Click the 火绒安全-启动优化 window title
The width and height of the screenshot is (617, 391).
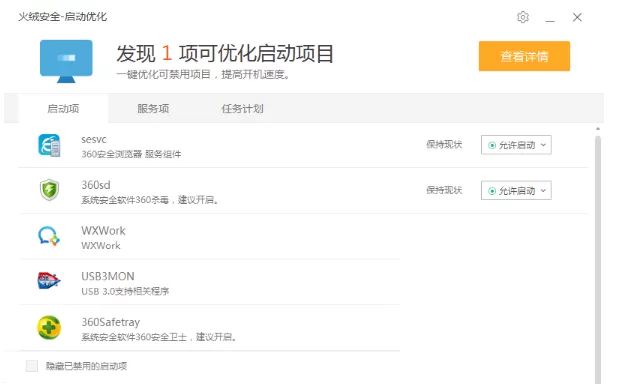63,17
